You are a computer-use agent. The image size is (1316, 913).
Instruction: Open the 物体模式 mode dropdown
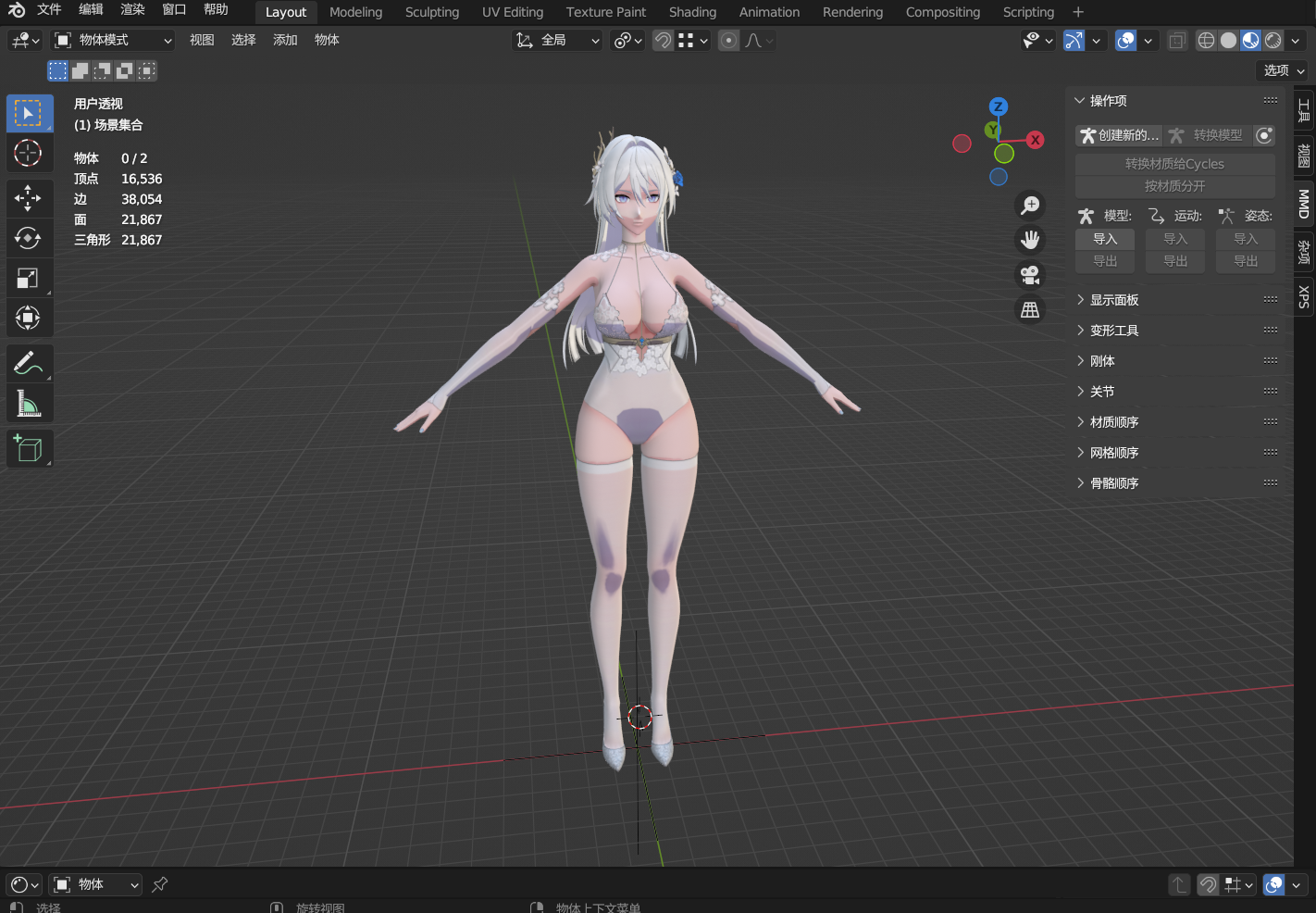[x=113, y=40]
